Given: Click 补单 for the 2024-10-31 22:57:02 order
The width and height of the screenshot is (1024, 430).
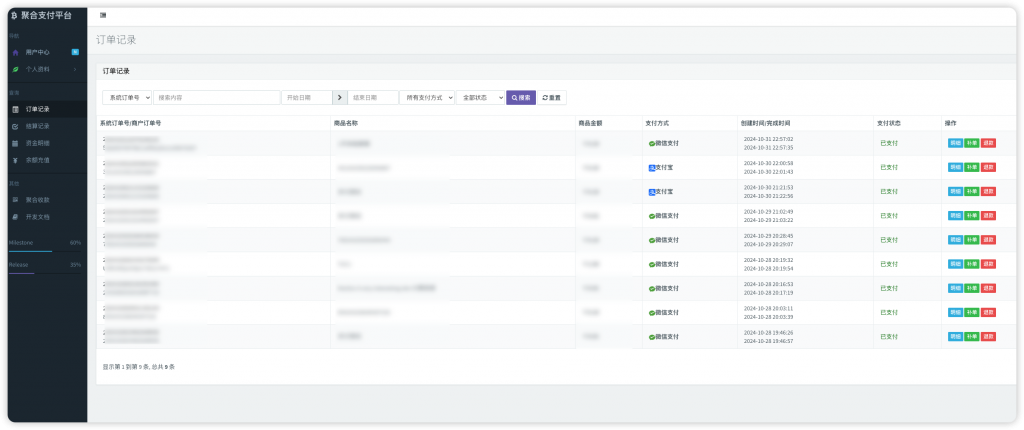Looking at the screenshot, I should point(971,143).
